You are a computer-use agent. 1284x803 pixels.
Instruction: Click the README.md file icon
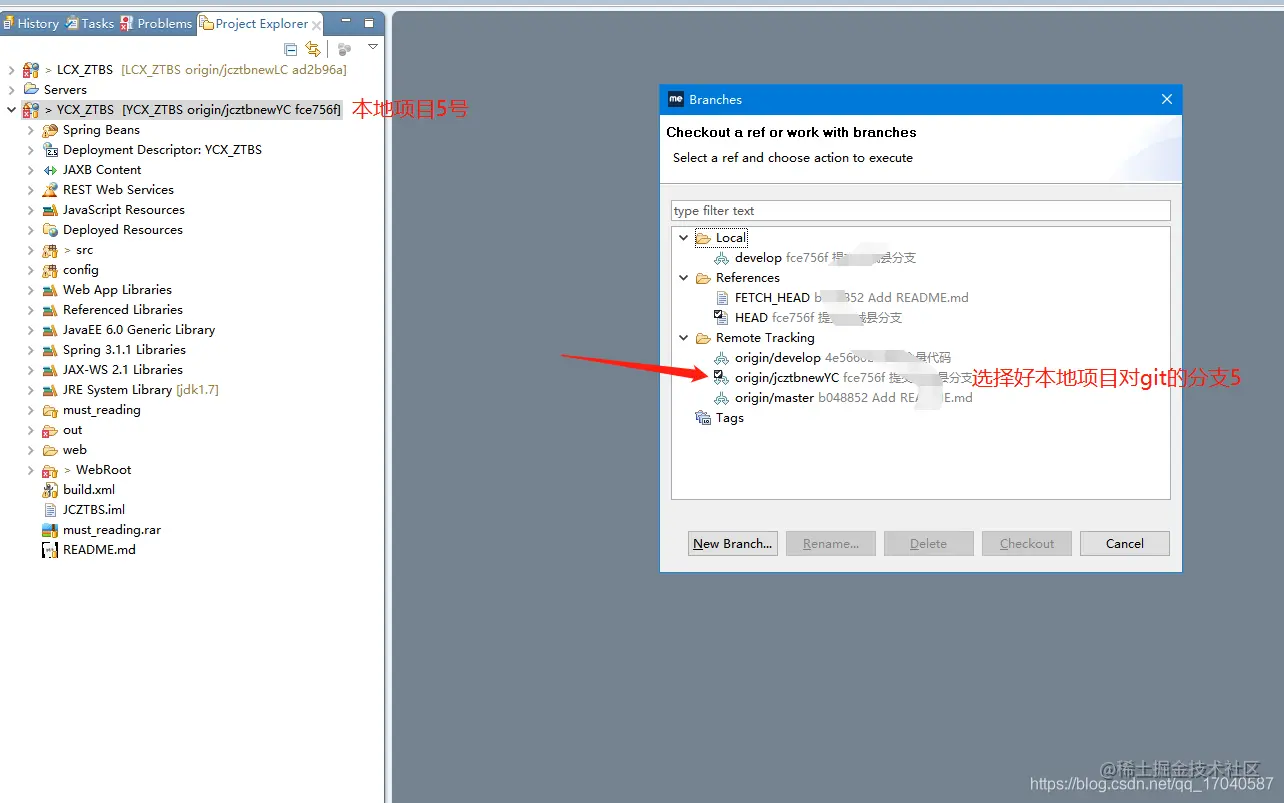coord(50,550)
